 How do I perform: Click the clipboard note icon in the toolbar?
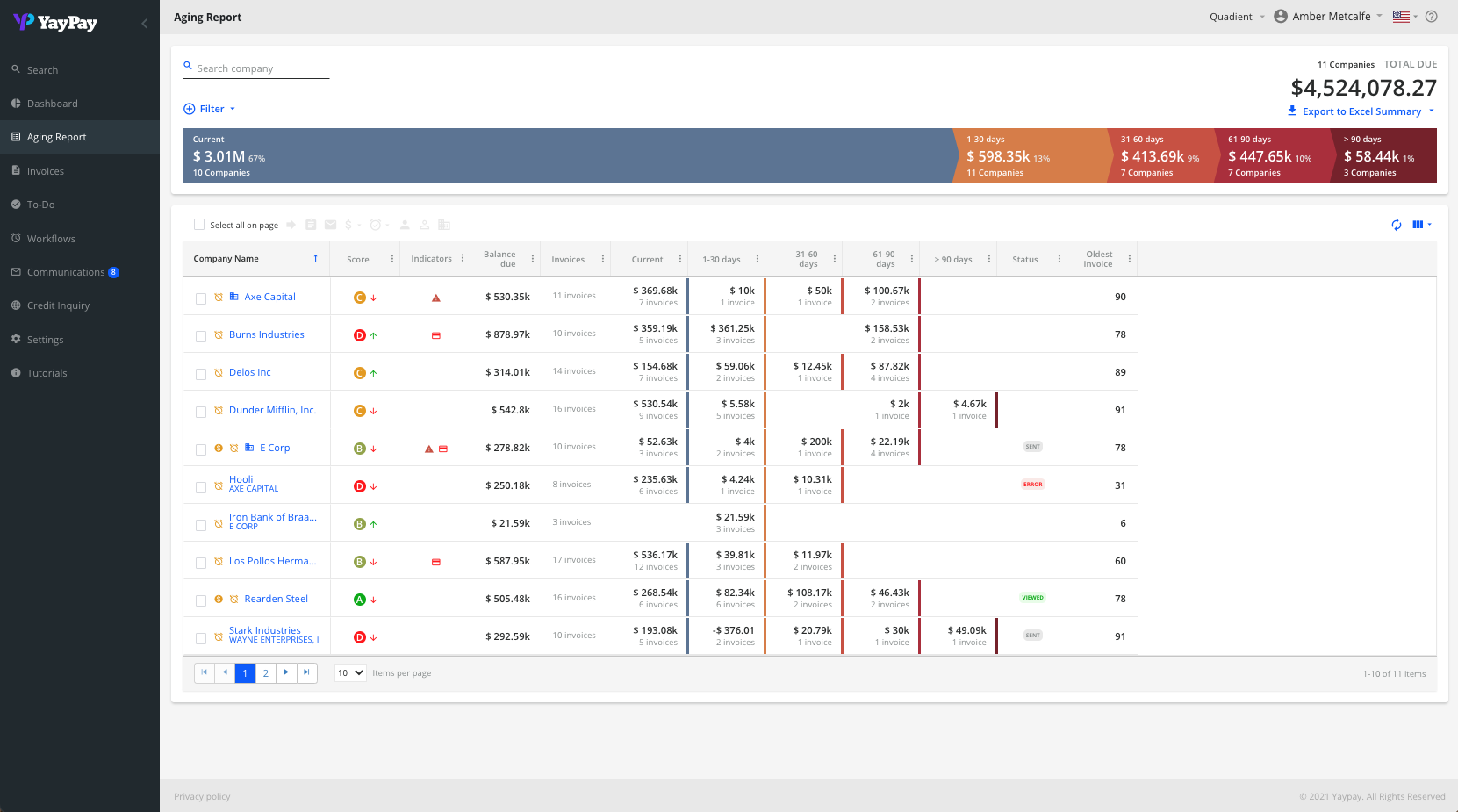(311, 225)
